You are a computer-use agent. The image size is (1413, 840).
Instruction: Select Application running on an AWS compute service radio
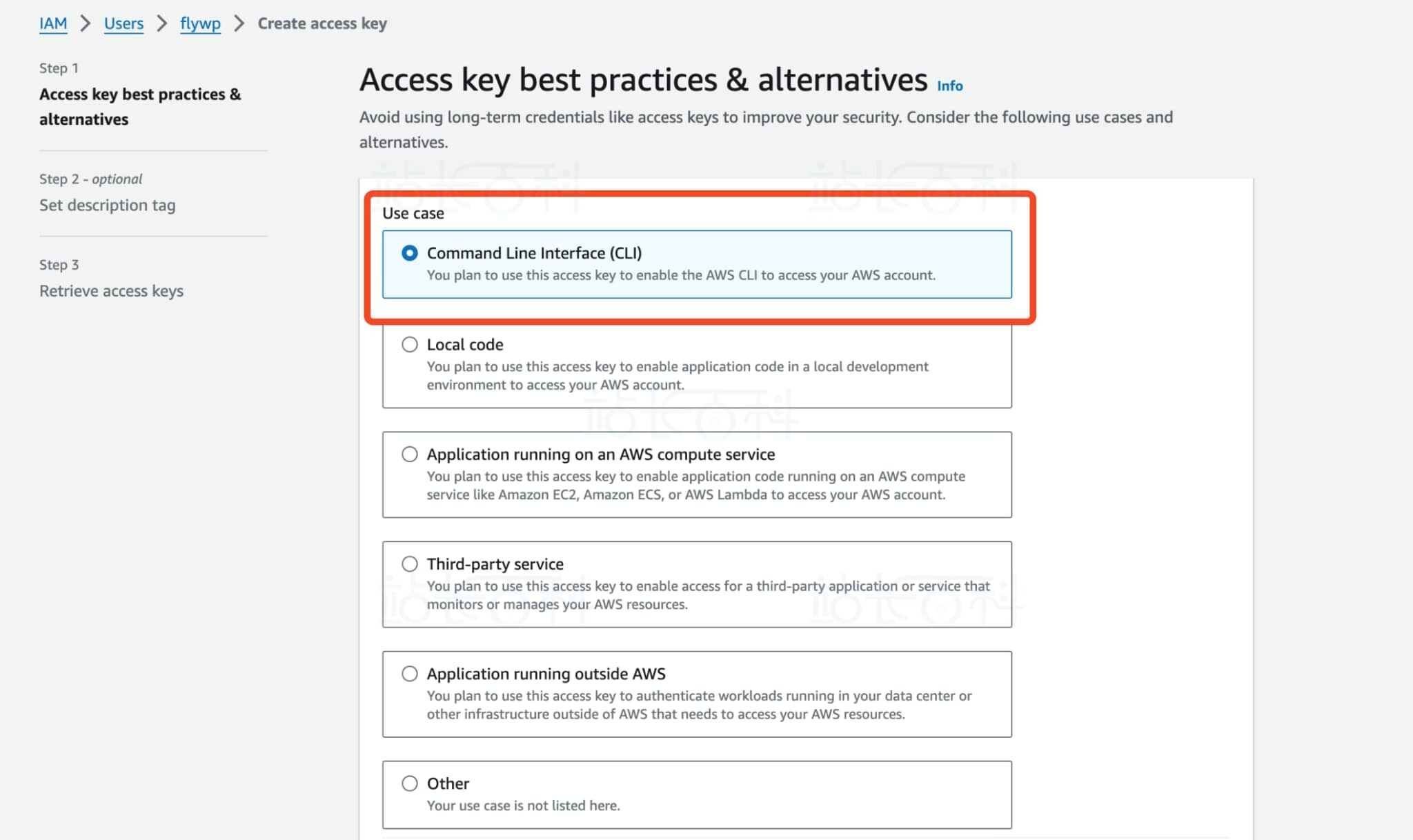[x=410, y=454]
